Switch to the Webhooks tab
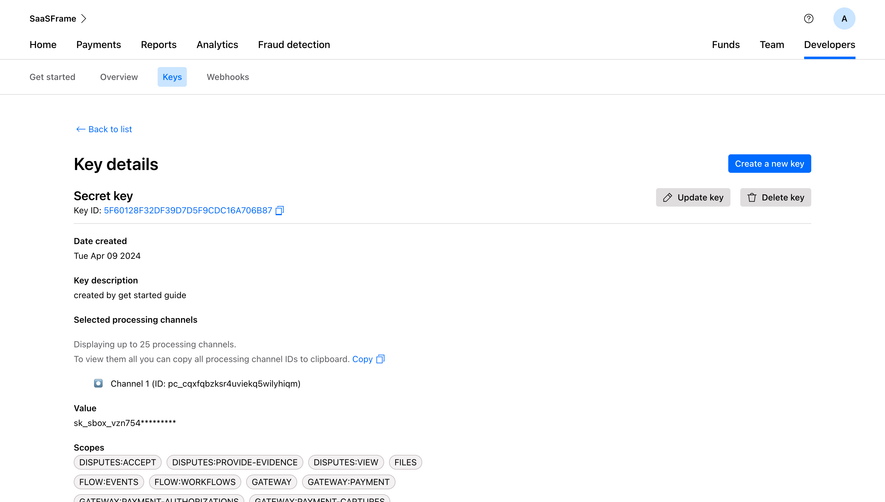885x502 pixels. [x=227, y=77]
